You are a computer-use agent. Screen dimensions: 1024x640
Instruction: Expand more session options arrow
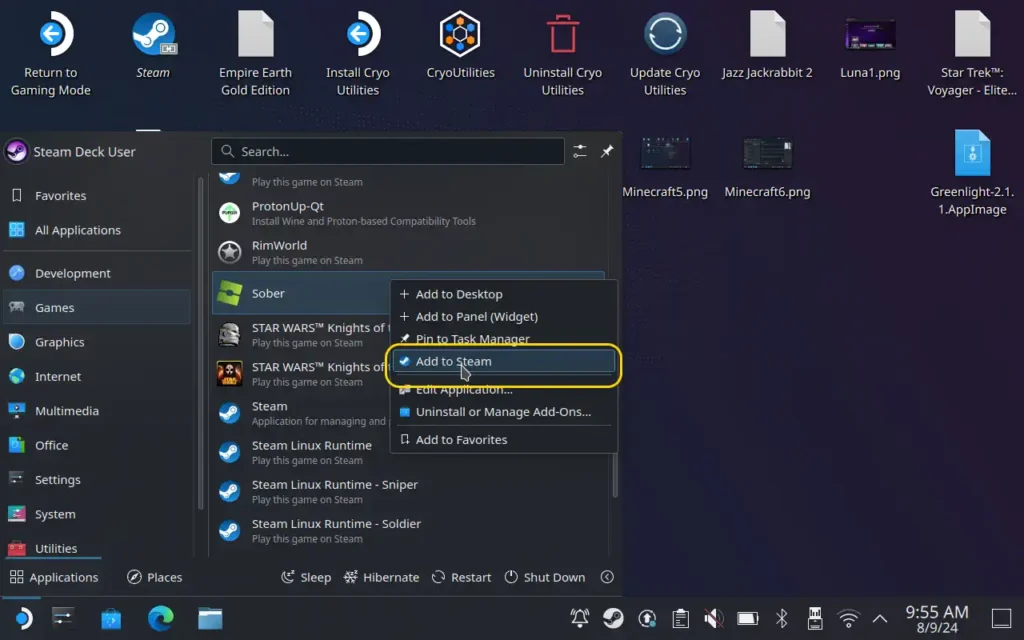(607, 577)
